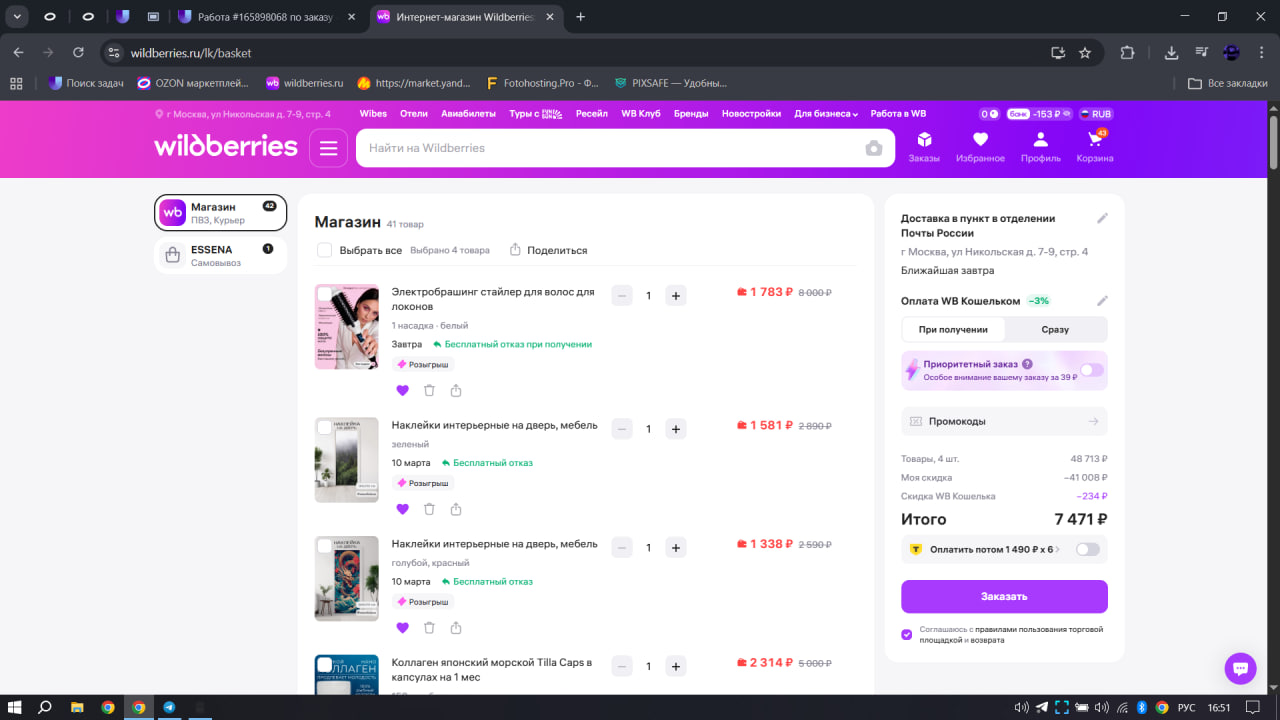Click the wildberries.ru/lk/basket address bar

click(x=580, y=53)
